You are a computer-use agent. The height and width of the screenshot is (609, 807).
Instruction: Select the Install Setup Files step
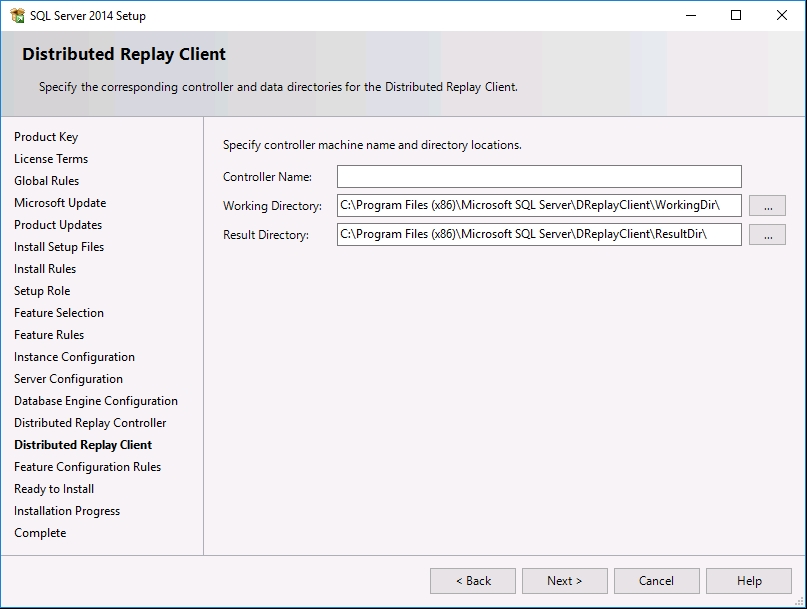(x=59, y=247)
